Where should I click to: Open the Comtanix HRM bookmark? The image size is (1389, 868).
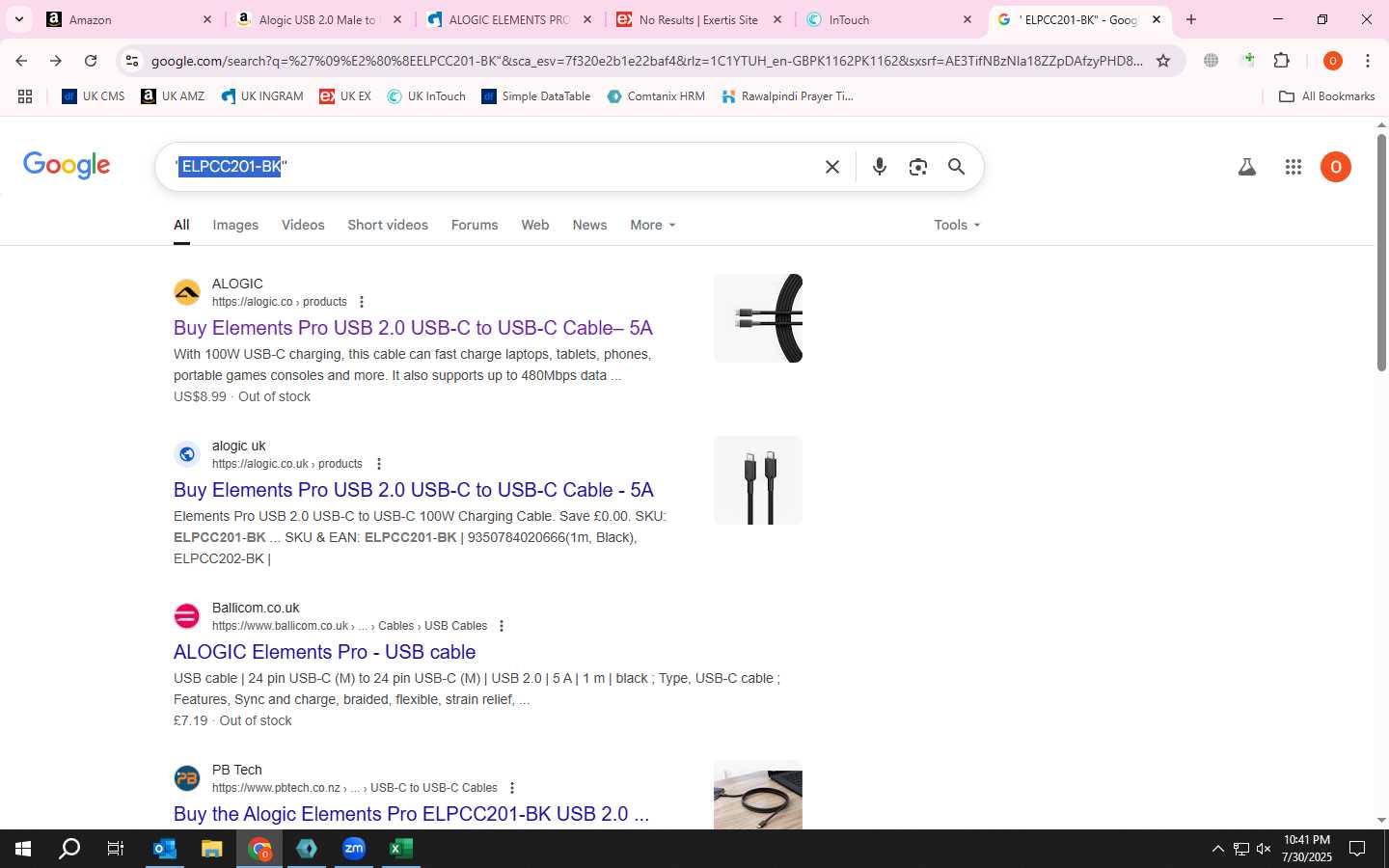click(x=656, y=96)
